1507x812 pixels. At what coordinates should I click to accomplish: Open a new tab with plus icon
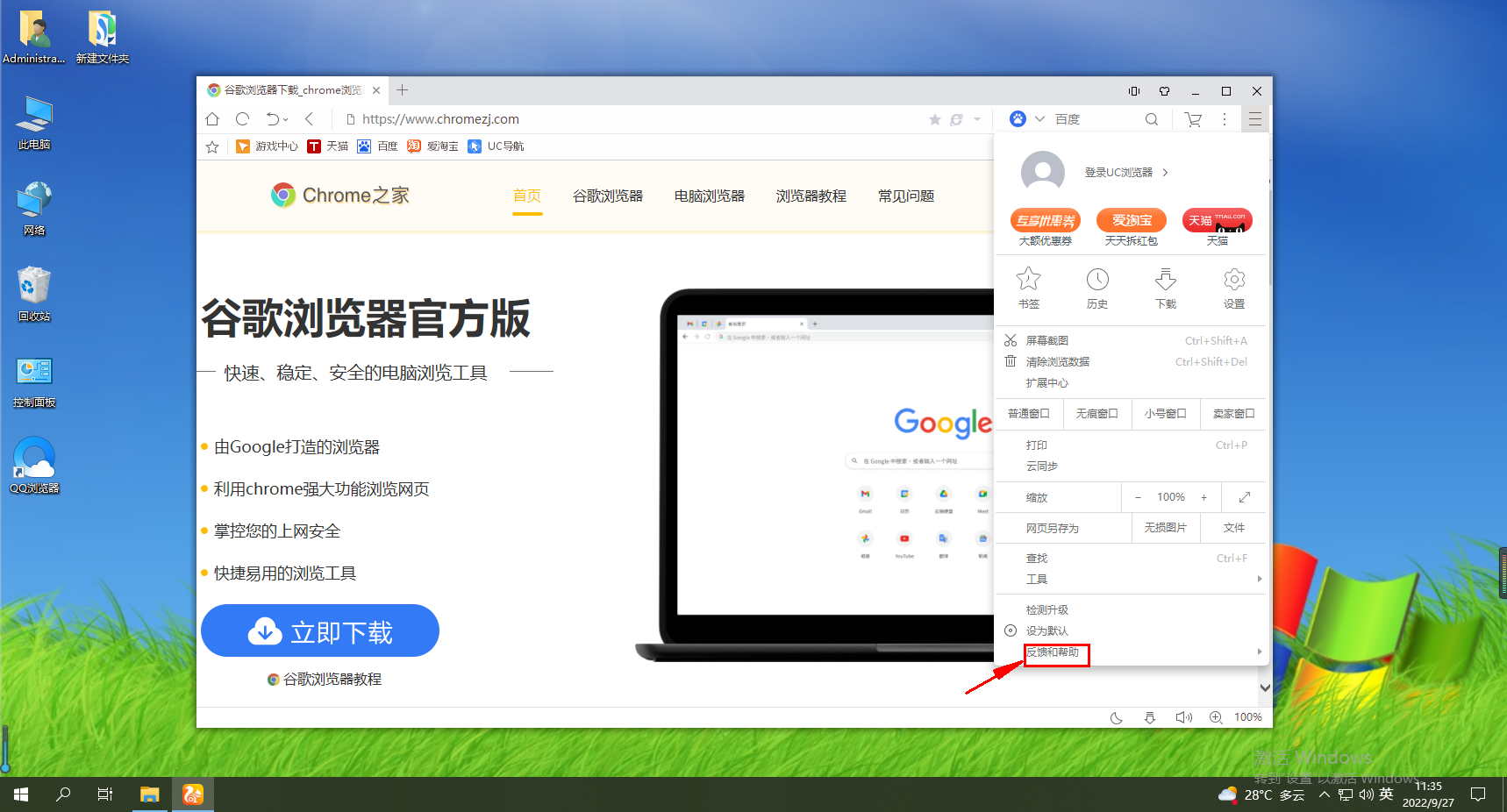click(x=402, y=90)
